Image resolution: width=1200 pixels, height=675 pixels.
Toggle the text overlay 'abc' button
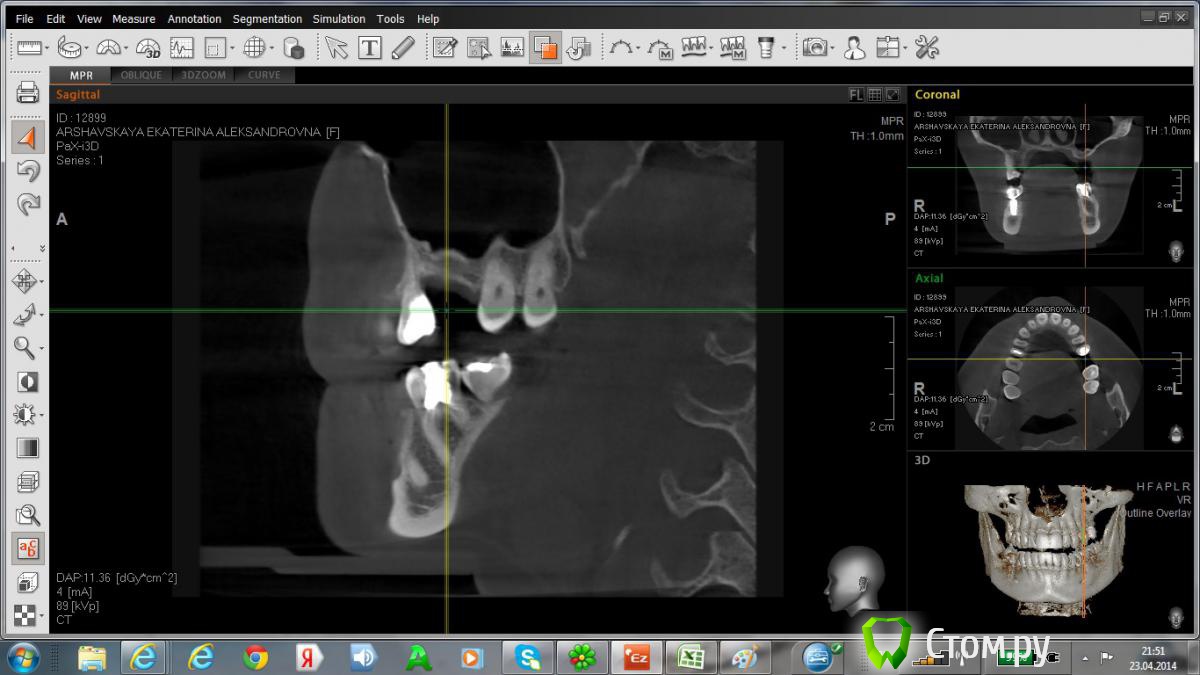click(x=27, y=547)
